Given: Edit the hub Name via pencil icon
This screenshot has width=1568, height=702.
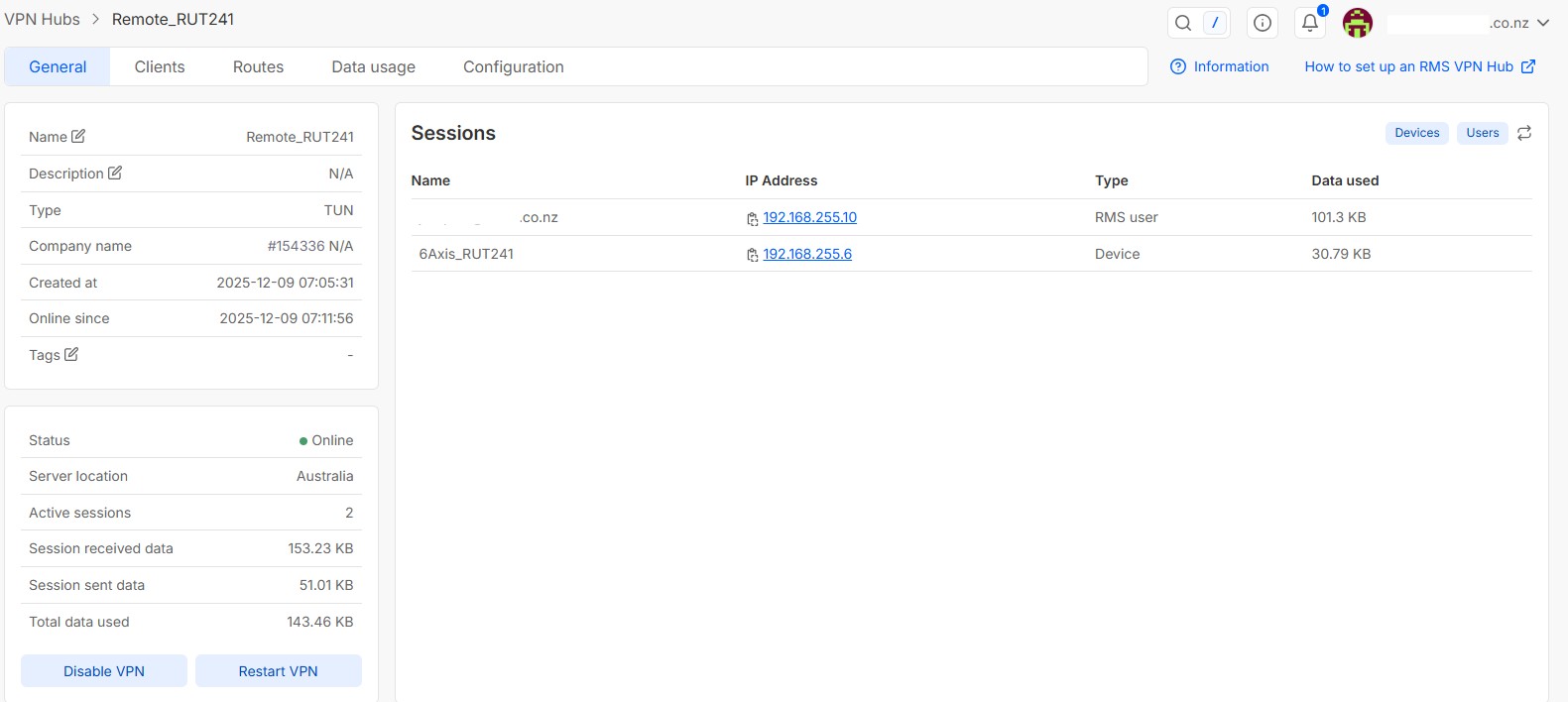Looking at the screenshot, I should tap(78, 136).
